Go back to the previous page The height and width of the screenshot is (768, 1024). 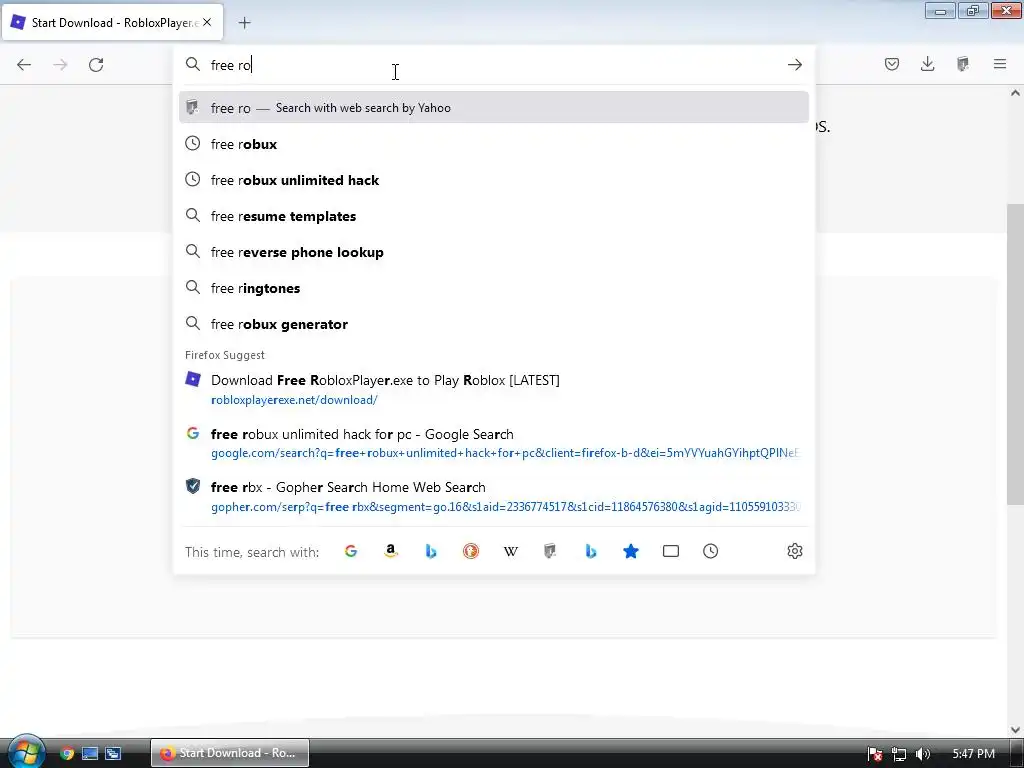(24, 65)
